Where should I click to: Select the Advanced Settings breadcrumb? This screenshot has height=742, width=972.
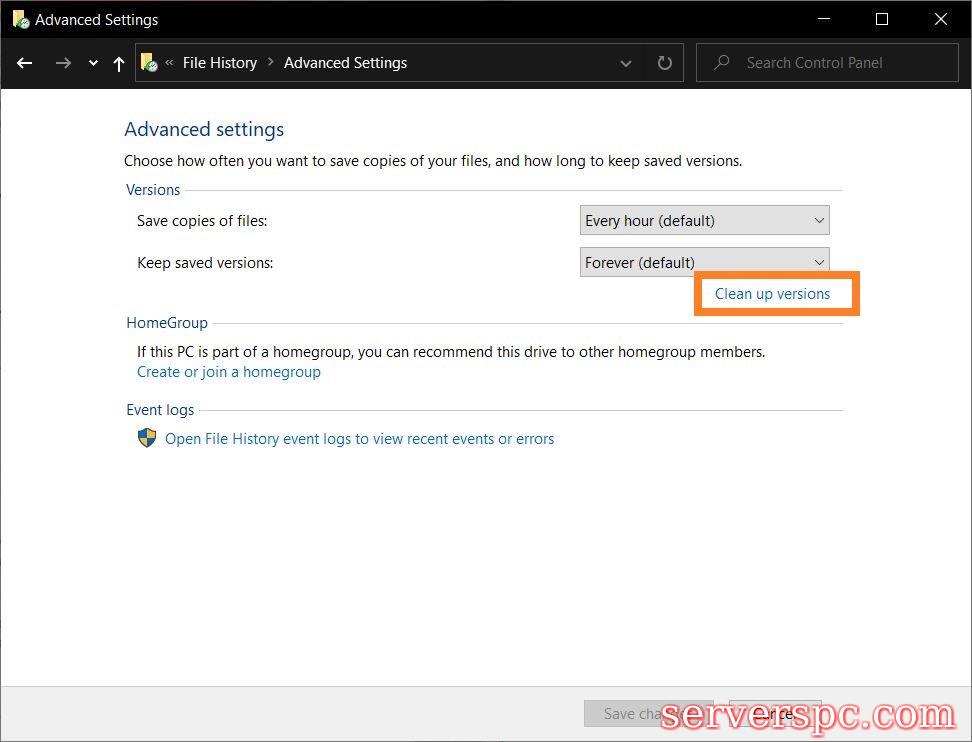click(x=345, y=63)
